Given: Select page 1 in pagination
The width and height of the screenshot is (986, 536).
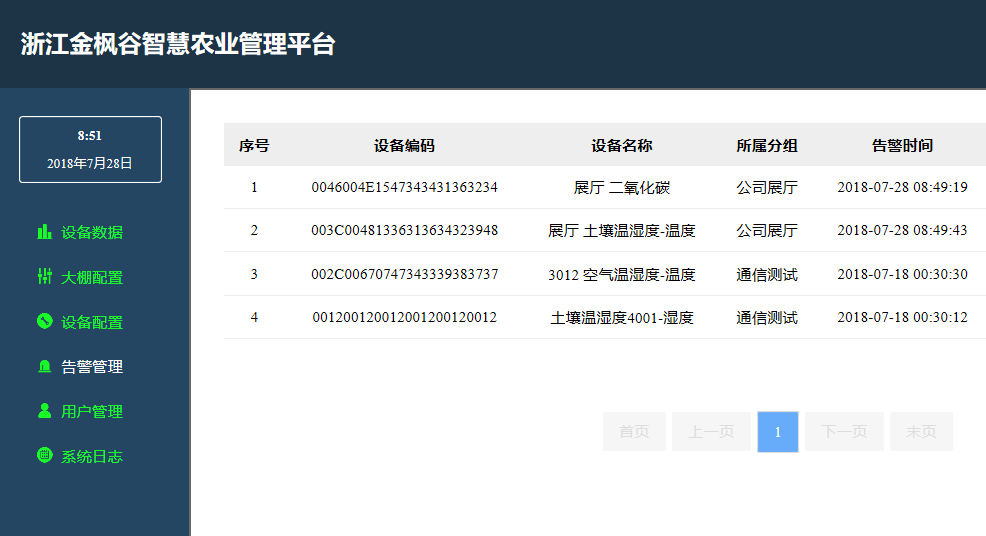Looking at the screenshot, I should pyautogui.click(x=778, y=432).
